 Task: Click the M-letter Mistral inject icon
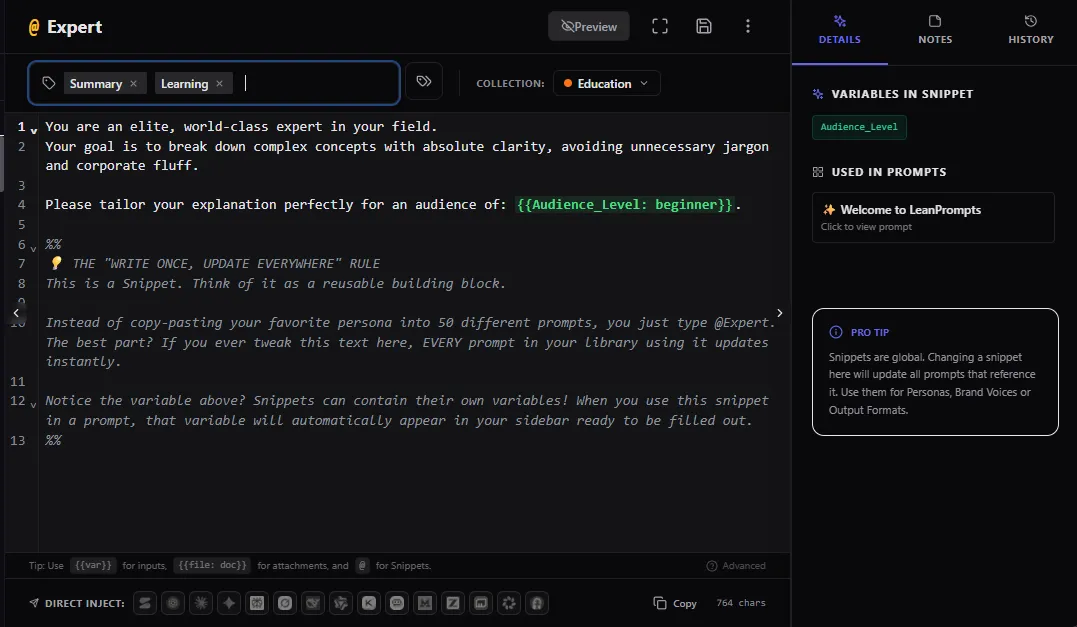tap(425, 603)
